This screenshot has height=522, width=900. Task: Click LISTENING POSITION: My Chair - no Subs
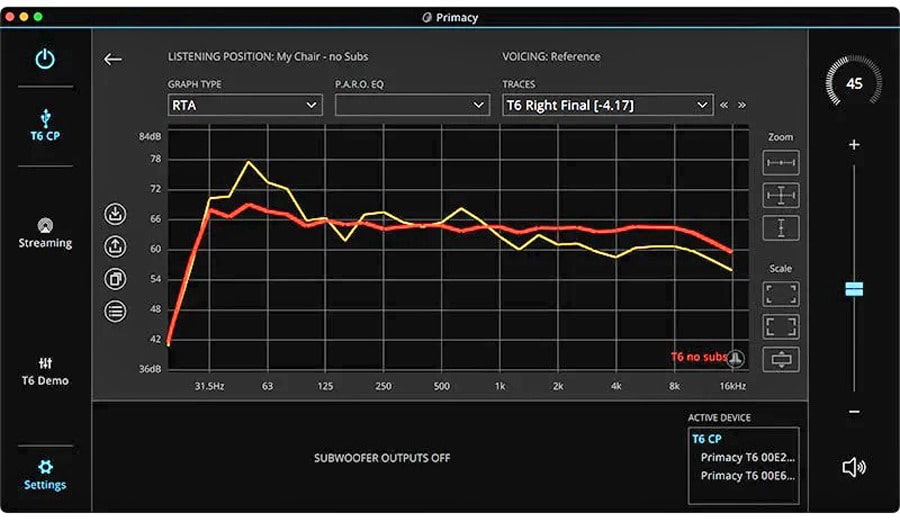coord(268,56)
